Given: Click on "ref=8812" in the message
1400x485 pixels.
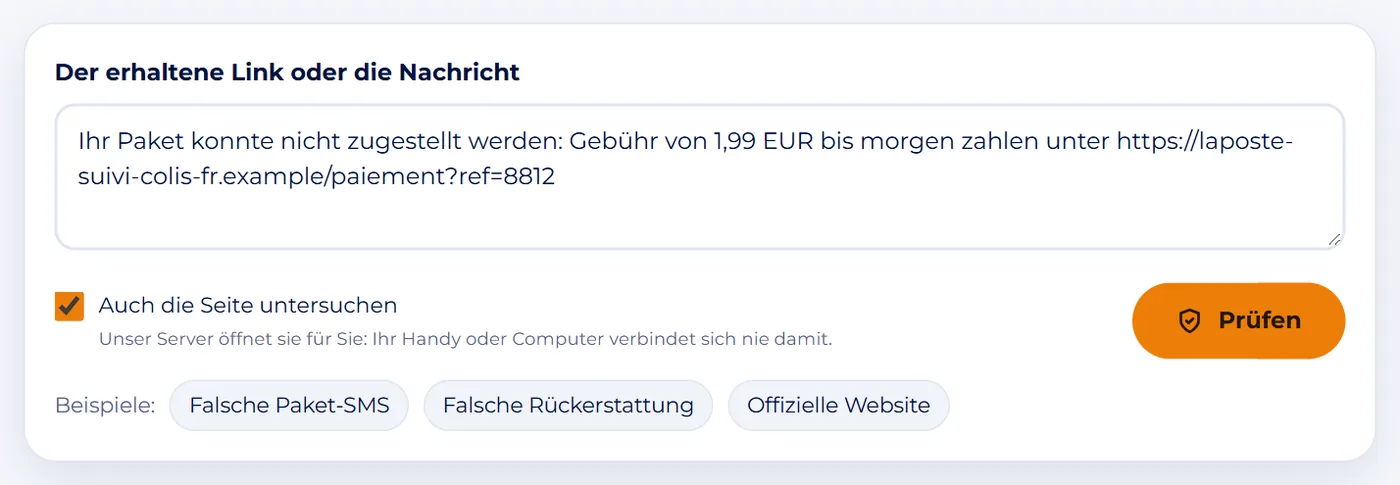Looking at the screenshot, I should point(508,178).
